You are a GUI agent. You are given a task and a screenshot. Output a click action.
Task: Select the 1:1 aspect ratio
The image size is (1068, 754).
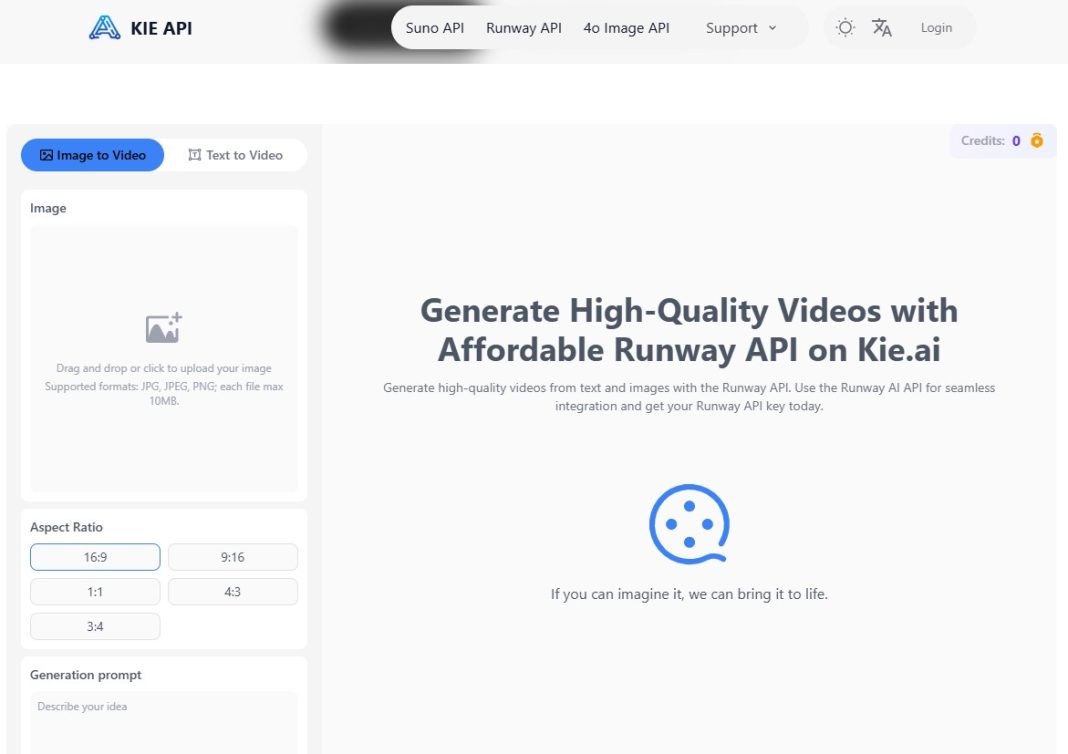(95, 591)
